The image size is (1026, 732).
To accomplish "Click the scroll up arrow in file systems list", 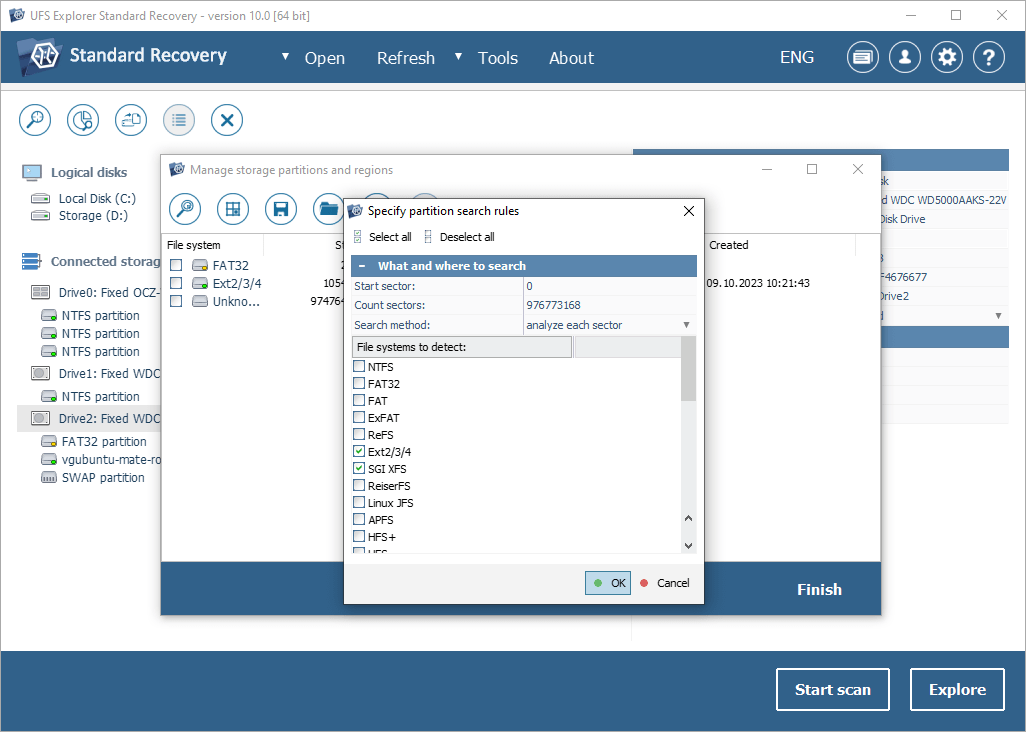I will coord(688,519).
